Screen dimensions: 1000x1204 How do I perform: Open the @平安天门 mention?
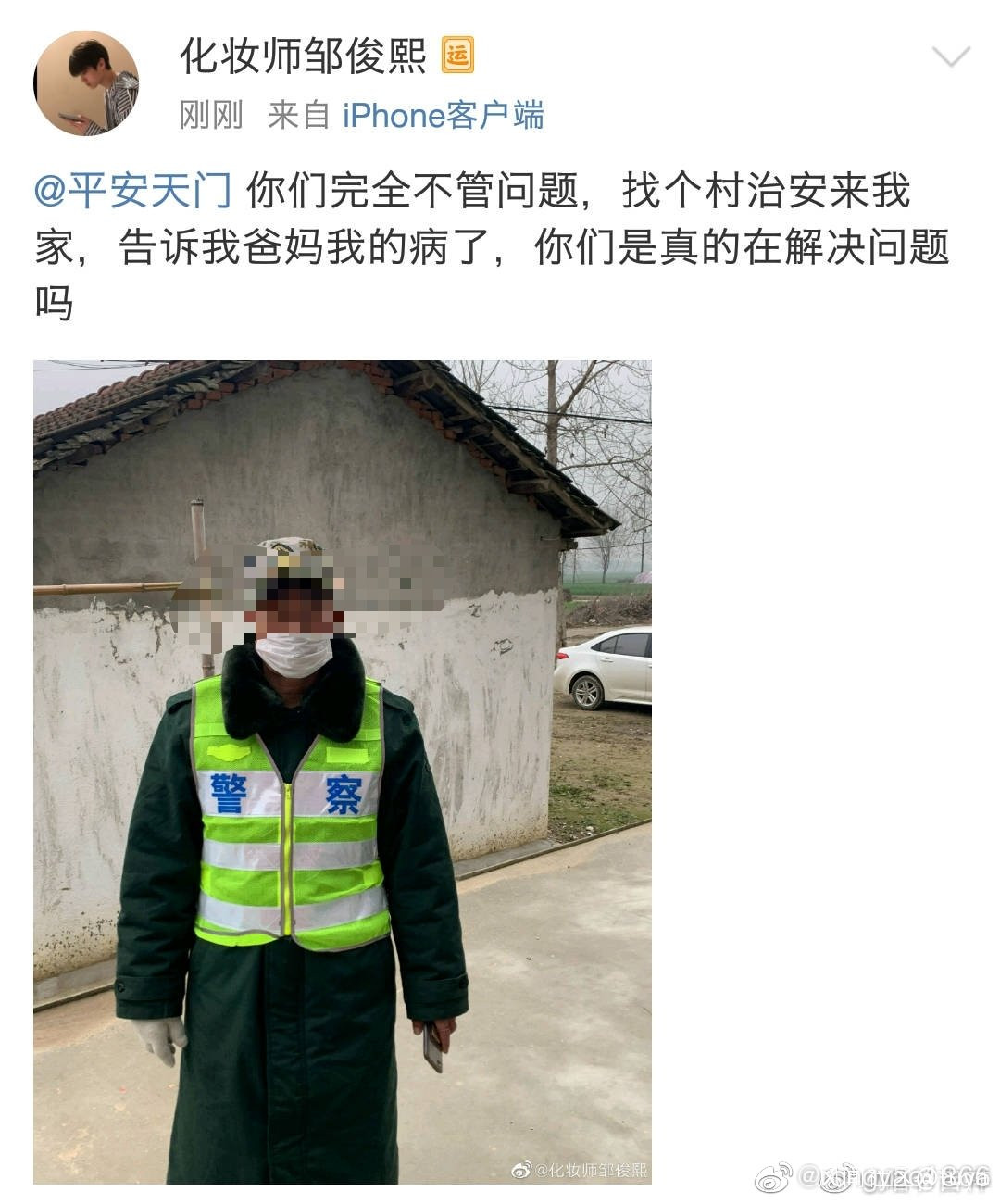point(132,192)
